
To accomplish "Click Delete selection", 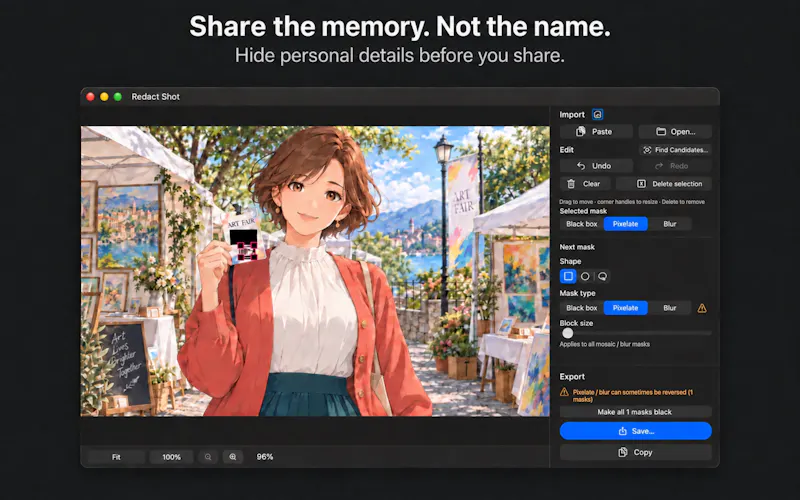I will coord(664,184).
